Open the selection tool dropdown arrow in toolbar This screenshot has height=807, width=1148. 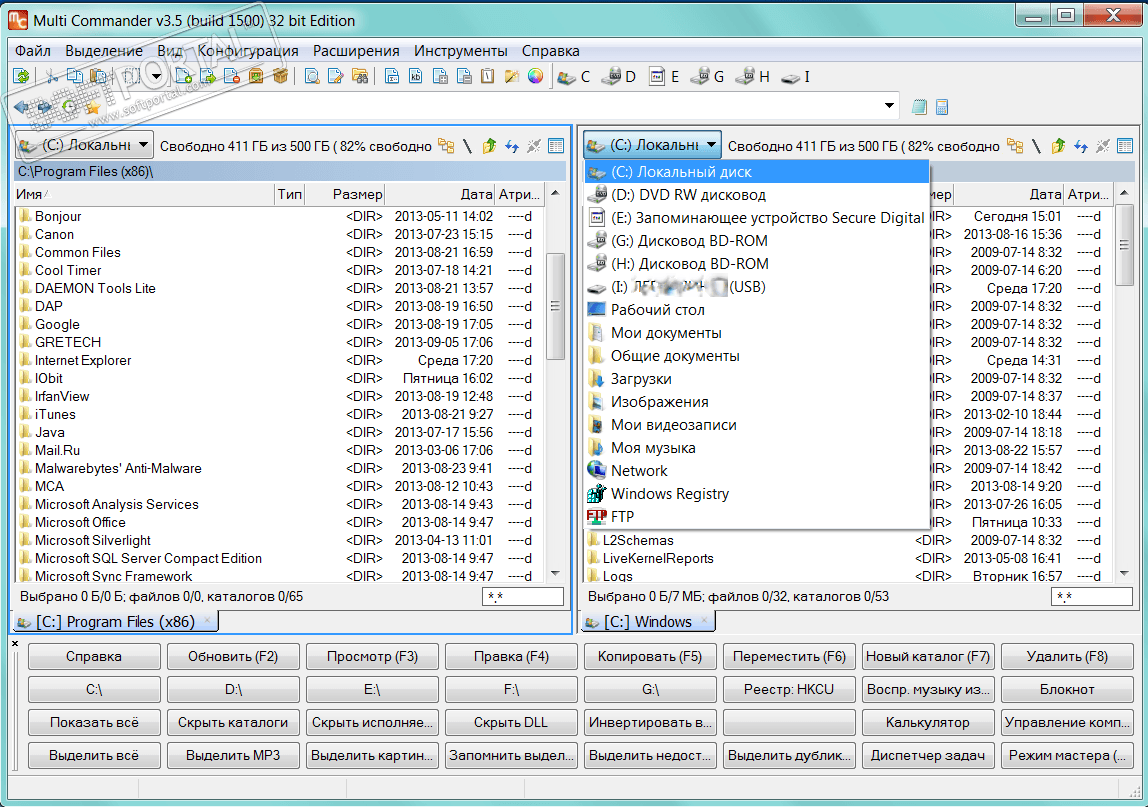click(156, 76)
